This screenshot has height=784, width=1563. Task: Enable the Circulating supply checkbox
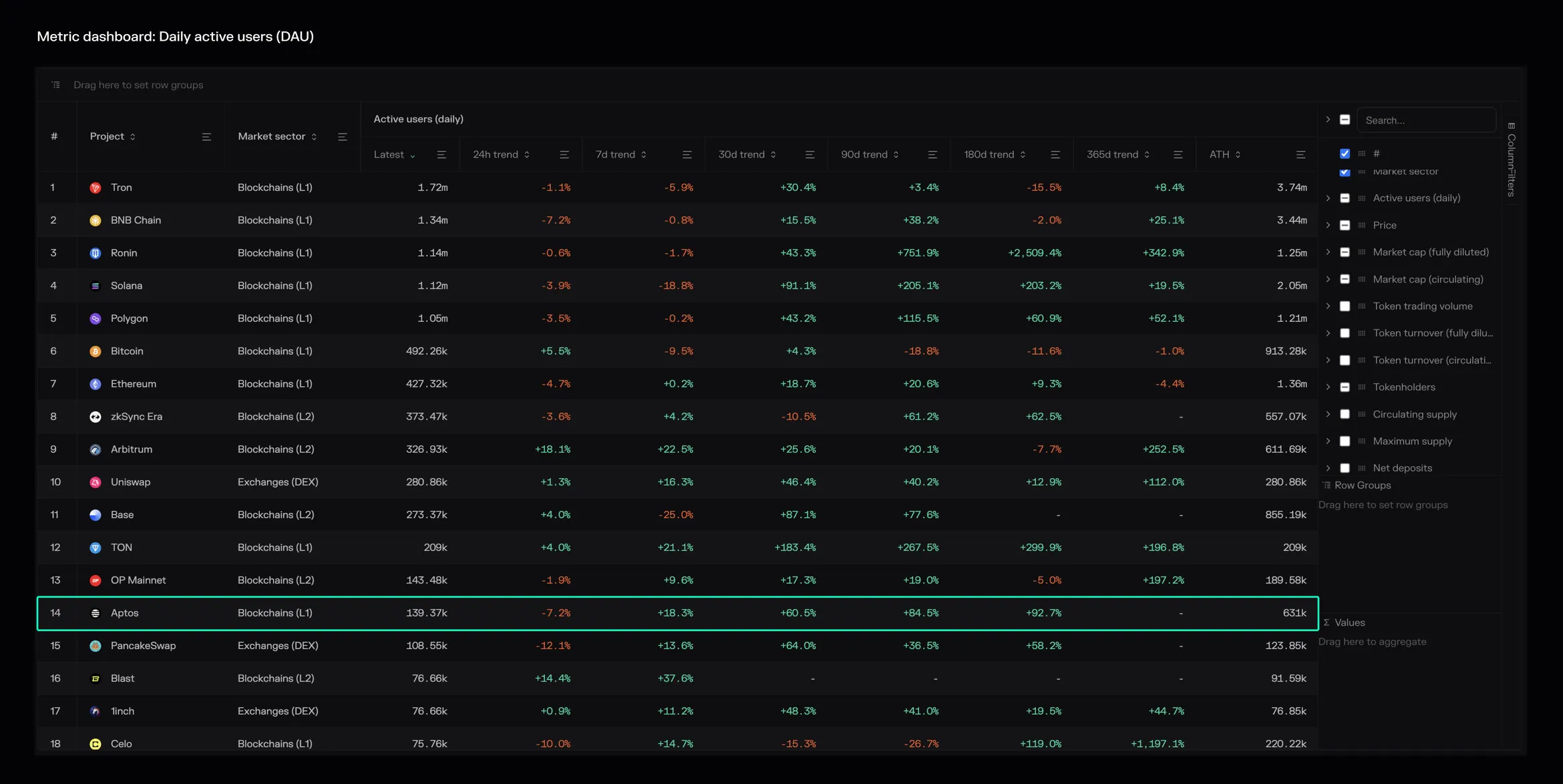tap(1345, 414)
